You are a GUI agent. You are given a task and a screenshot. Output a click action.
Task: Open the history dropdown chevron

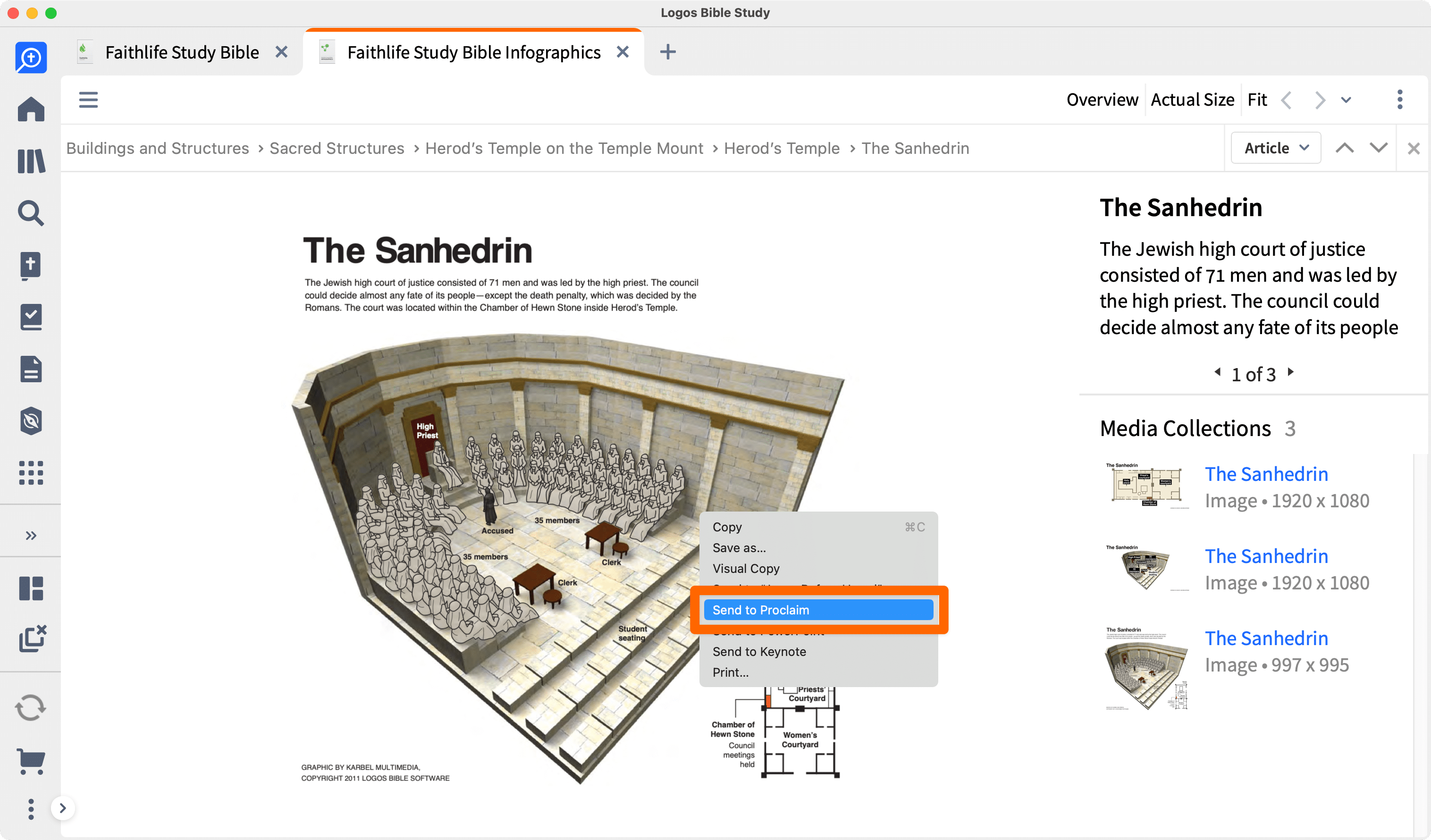click(1346, 100)
